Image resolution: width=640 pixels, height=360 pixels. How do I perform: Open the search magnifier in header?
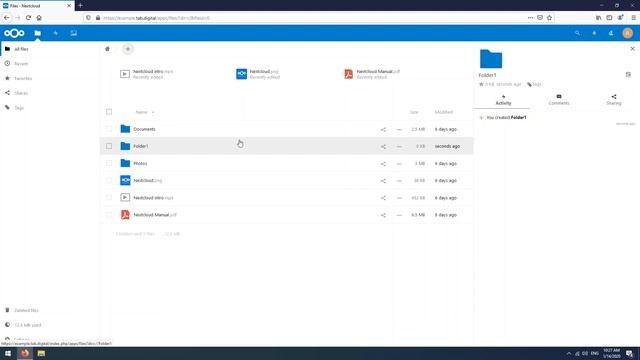pyautogui.click(x=577, y=33)
